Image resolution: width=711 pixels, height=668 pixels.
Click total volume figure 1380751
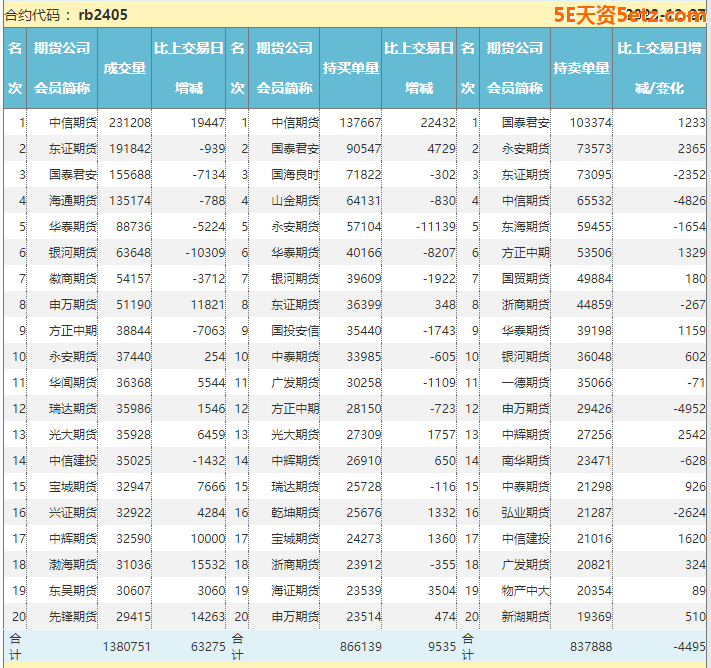[126, 646]
